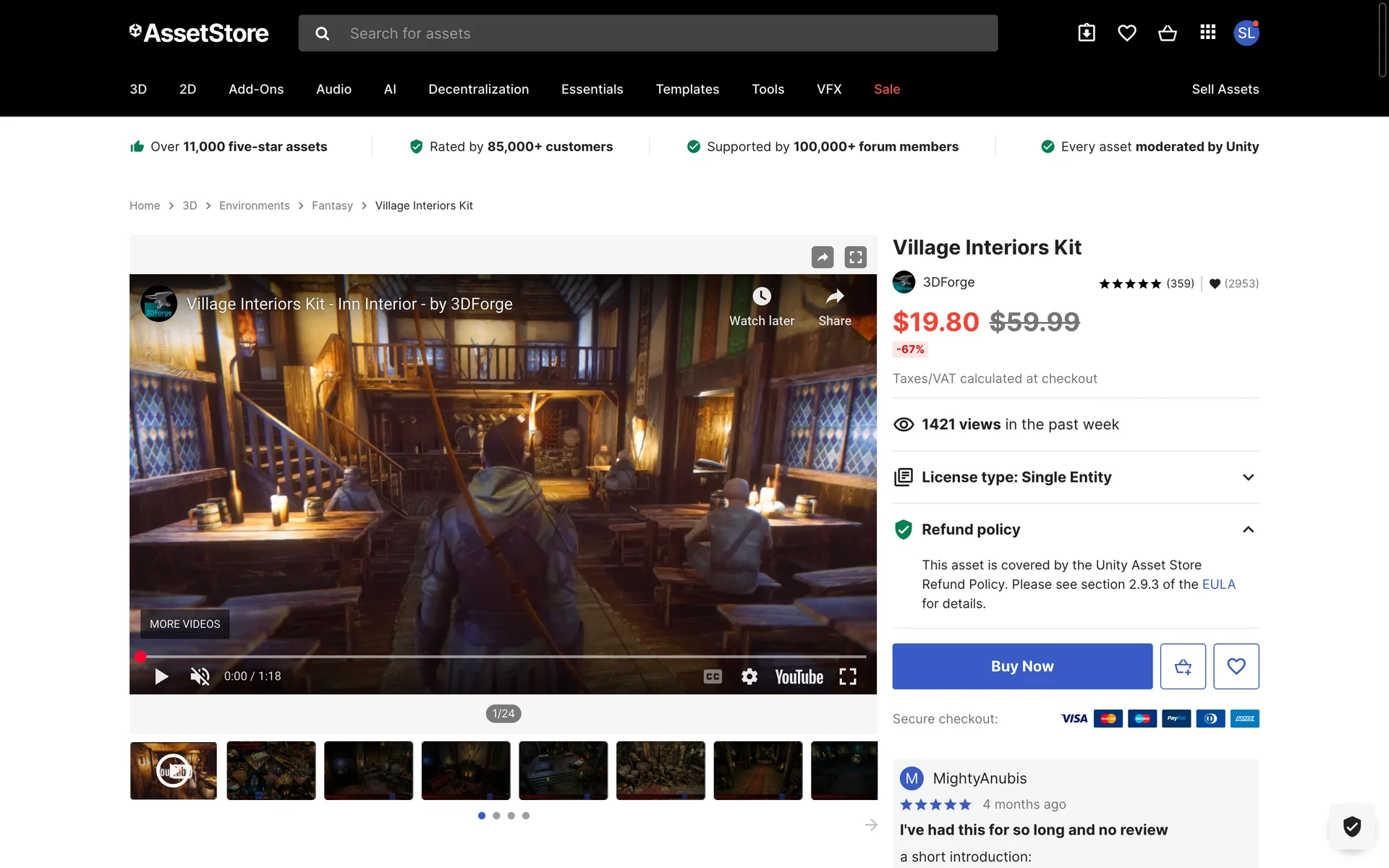The image size is (1389, 868).
Task: Unmute the video sound
Action: 200,676
